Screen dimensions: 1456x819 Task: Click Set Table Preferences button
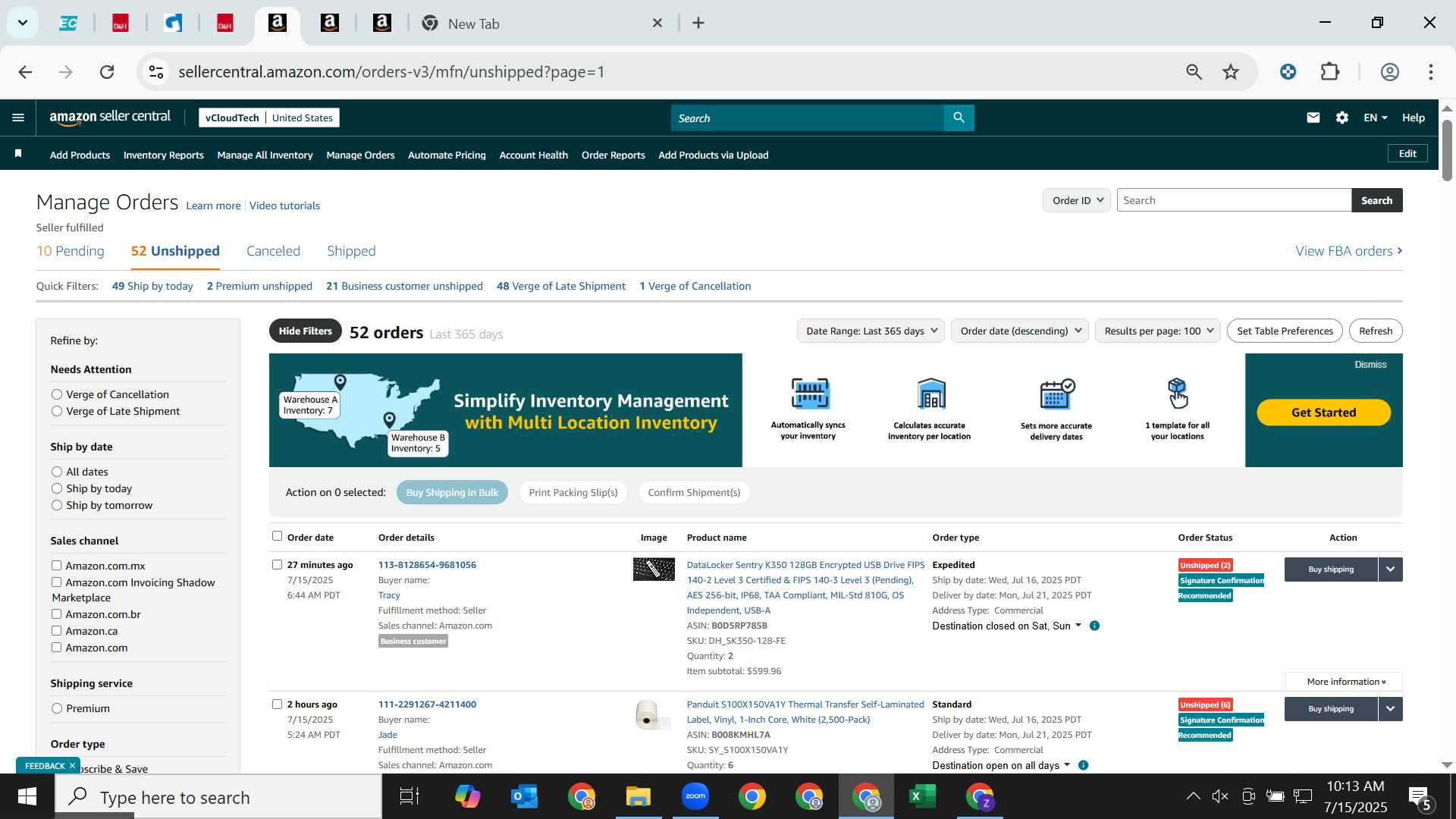(x=1285, y=331)
